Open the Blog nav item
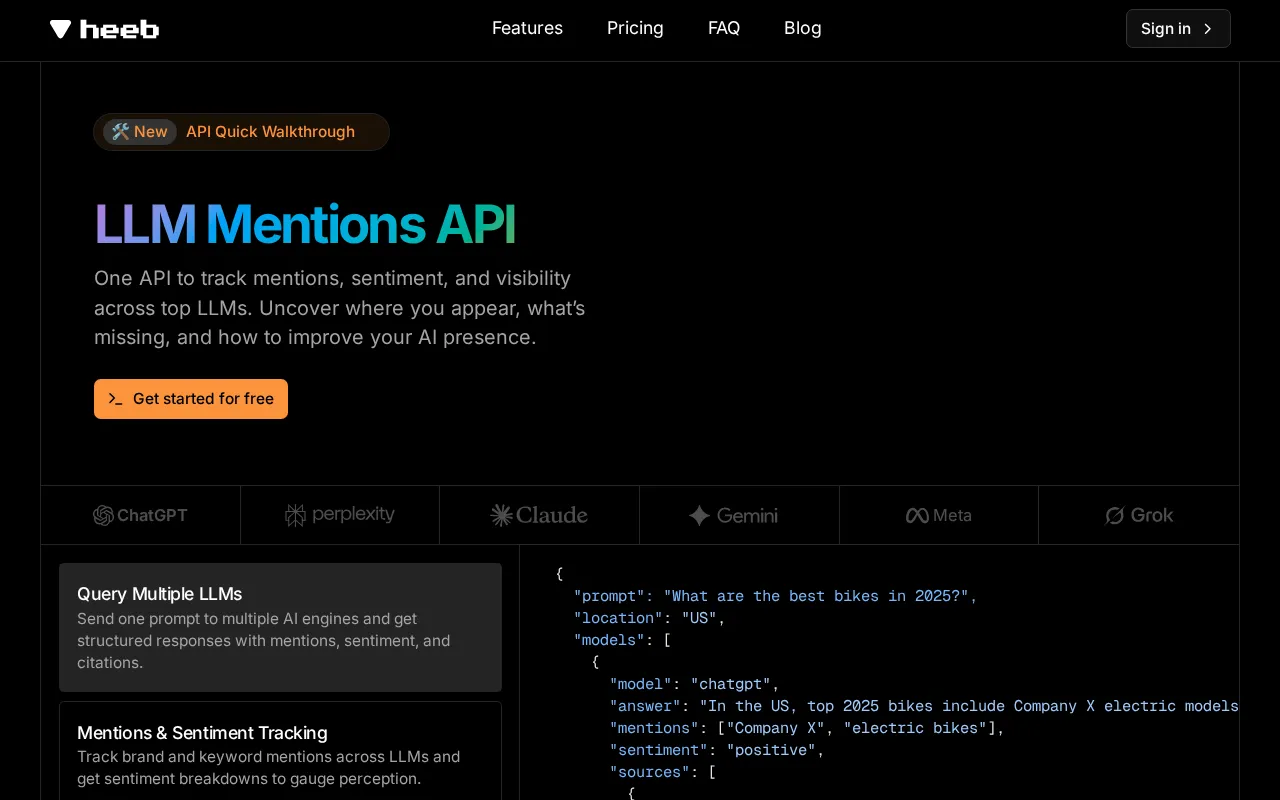 coord(803,28)
